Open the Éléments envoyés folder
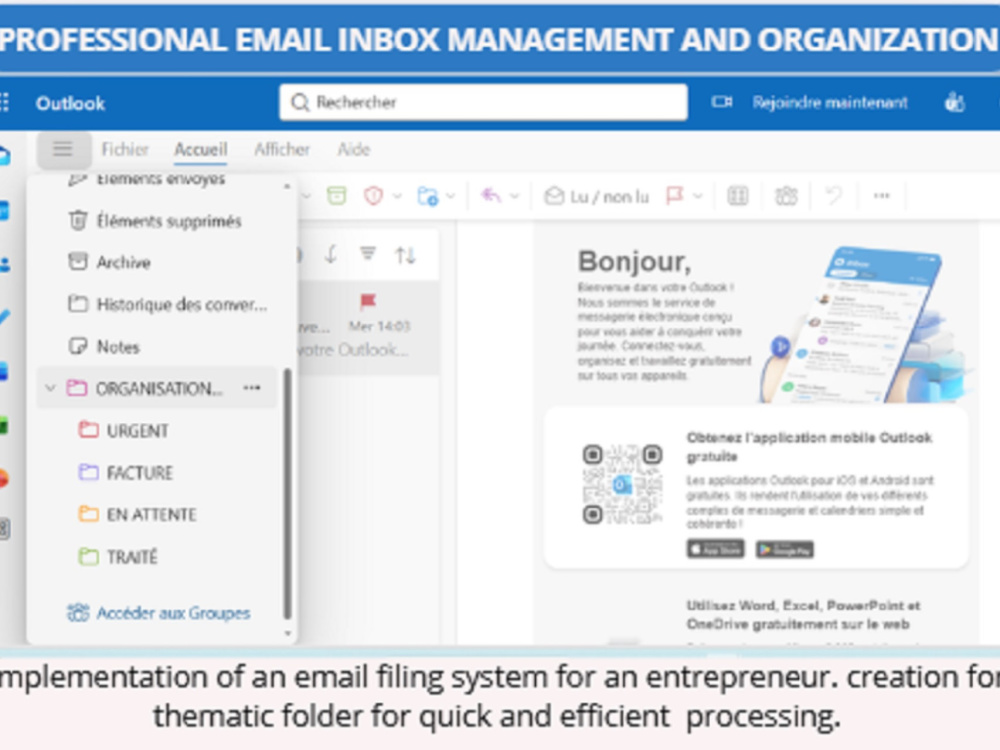1000x750 pixels. pyautogui.click(x=159, y=179)
